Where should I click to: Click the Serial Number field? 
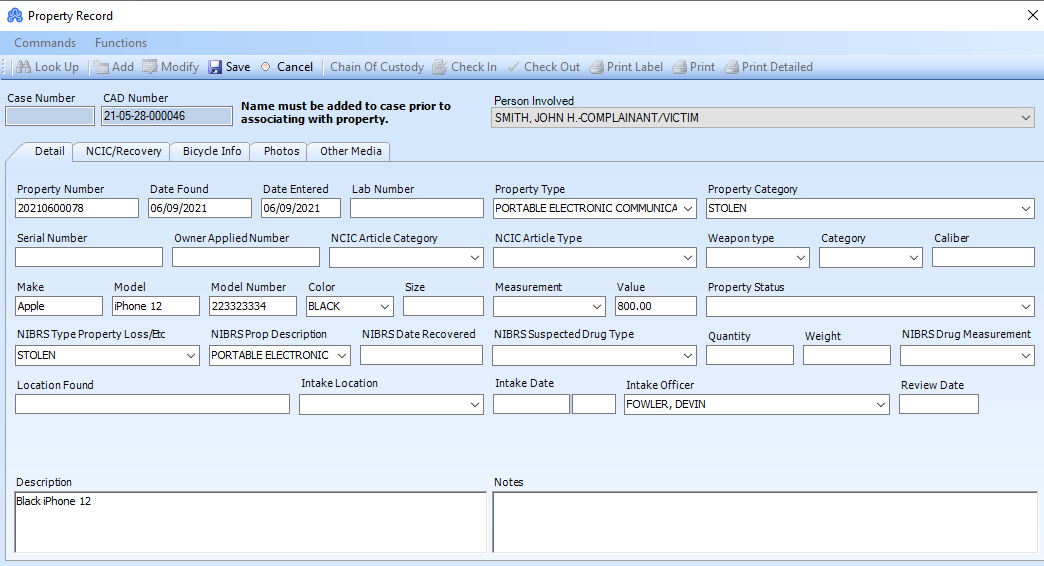click(x=89, y=257)
